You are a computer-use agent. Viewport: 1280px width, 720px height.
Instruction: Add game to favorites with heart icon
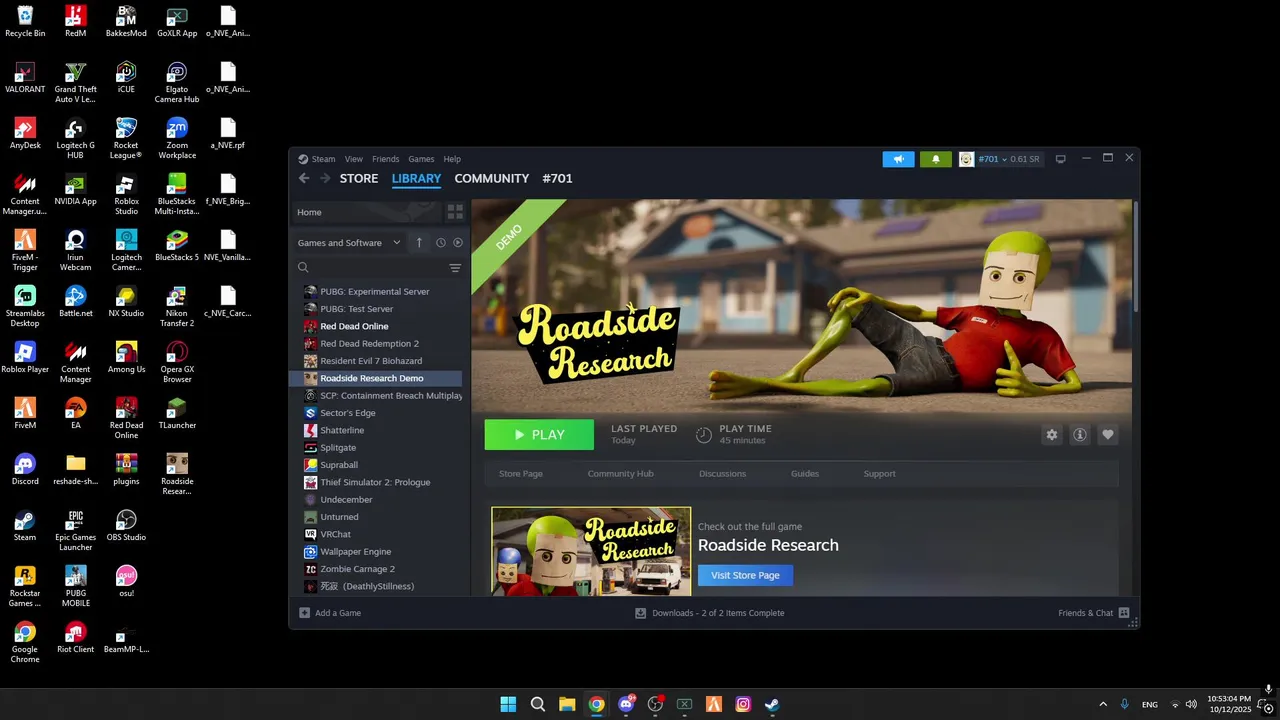pyautogui.click(x=1107, y=435)
